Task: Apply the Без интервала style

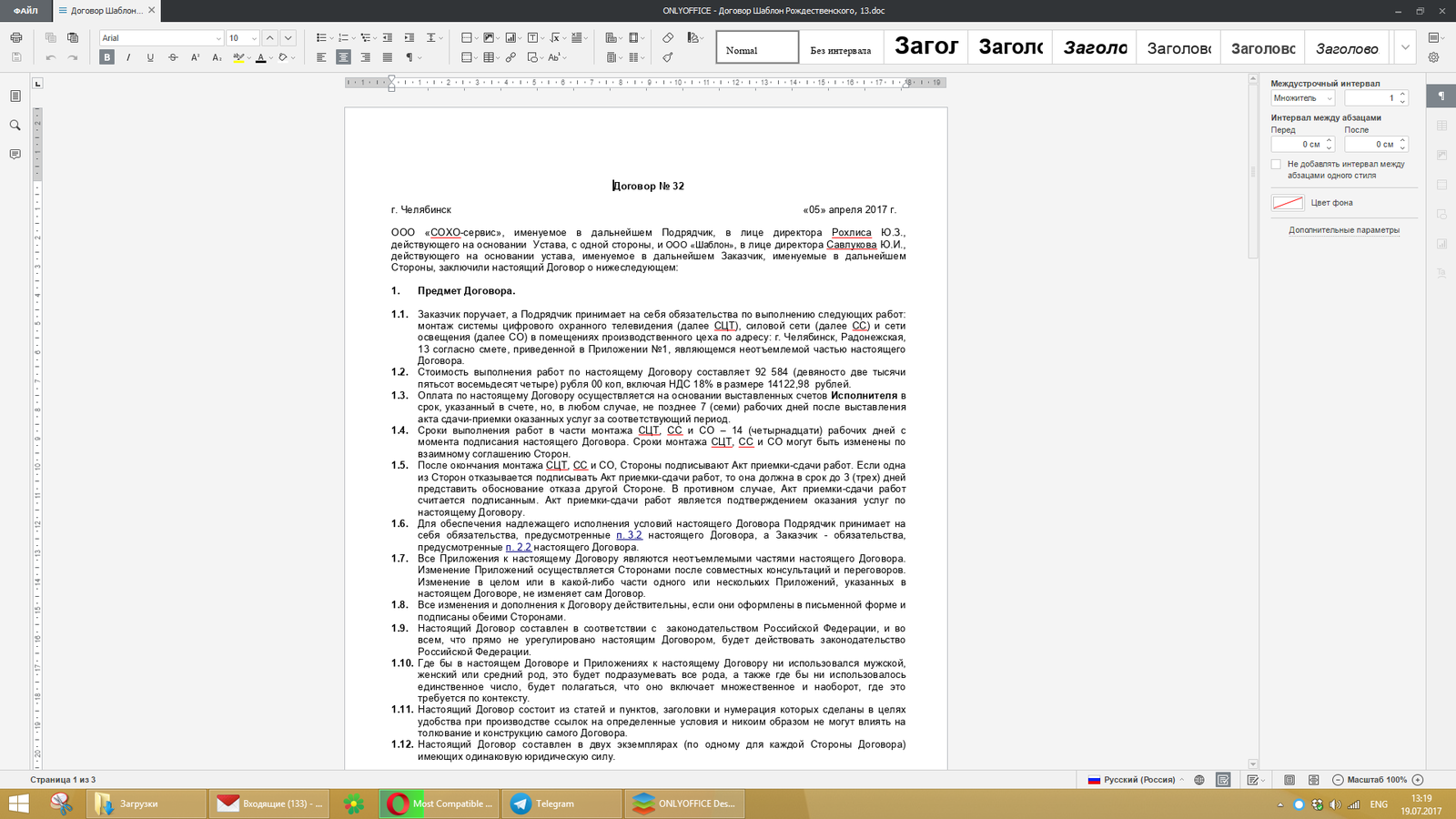Action: 840,47
